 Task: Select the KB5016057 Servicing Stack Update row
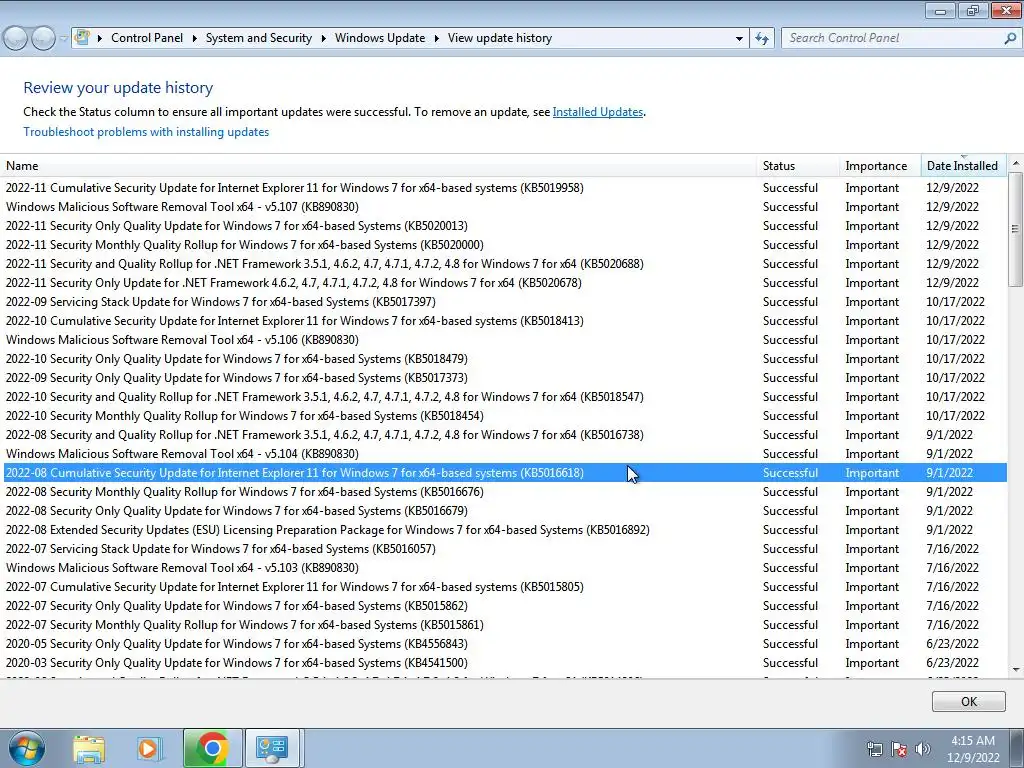pos(505,549)
